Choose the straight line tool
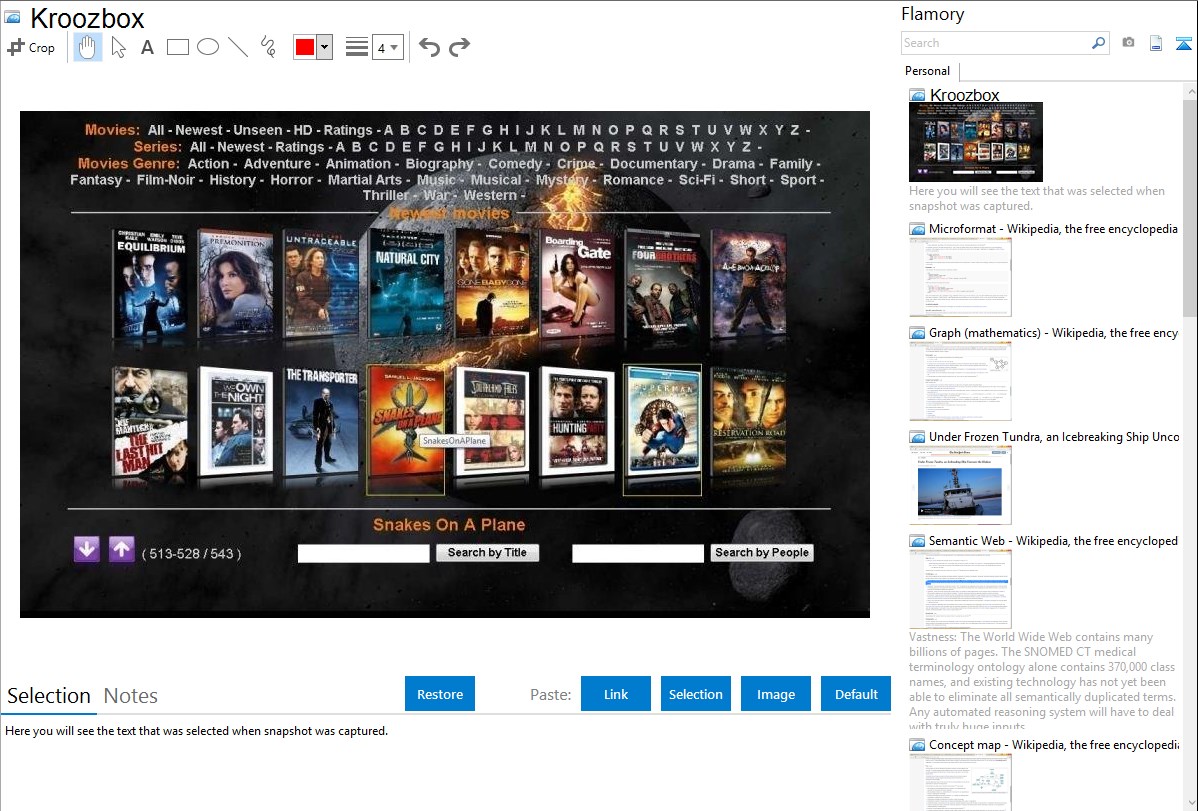 tap(238, 47)
